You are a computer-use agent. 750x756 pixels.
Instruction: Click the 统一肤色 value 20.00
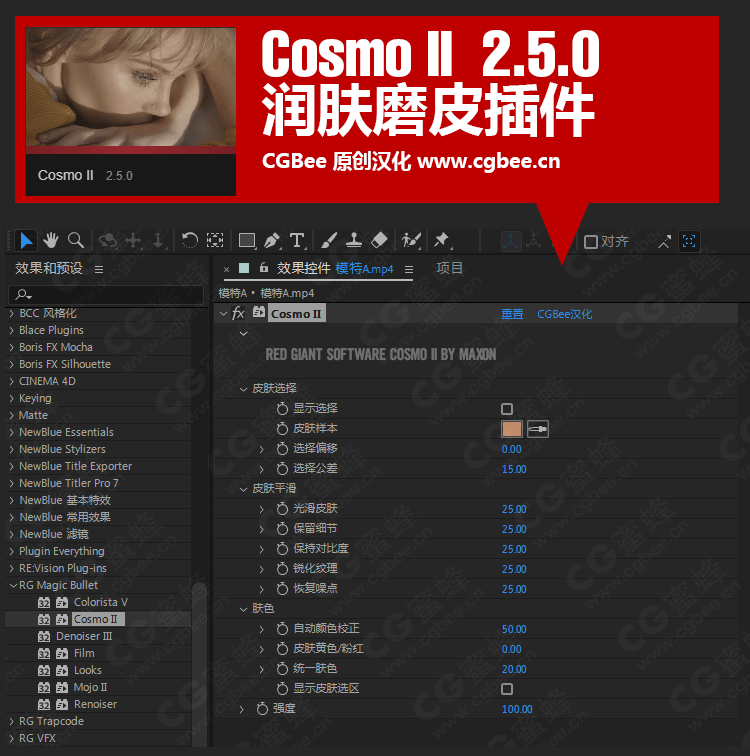click(x=514, y=669)
